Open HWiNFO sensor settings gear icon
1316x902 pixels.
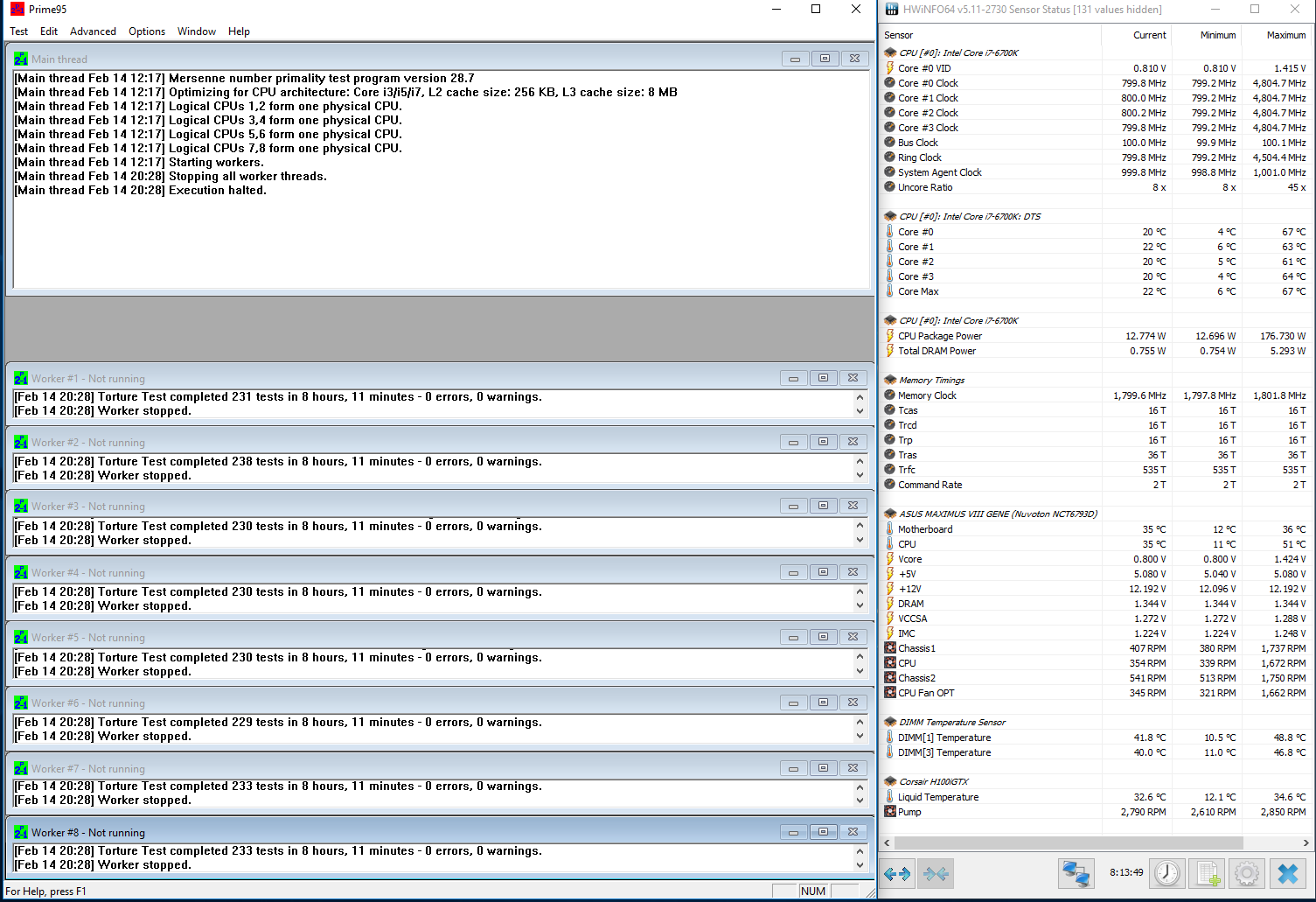pos(1247,873)
